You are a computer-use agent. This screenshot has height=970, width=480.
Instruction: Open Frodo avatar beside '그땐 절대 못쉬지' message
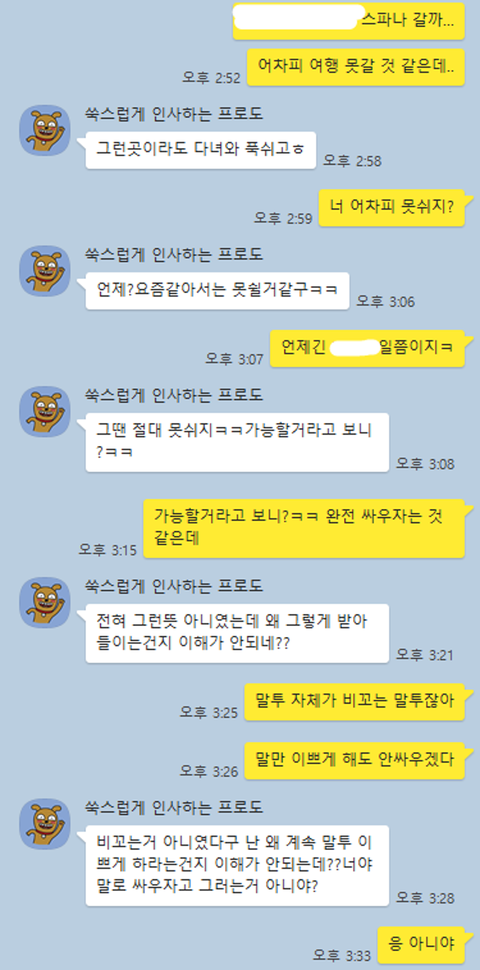(45, 411)
